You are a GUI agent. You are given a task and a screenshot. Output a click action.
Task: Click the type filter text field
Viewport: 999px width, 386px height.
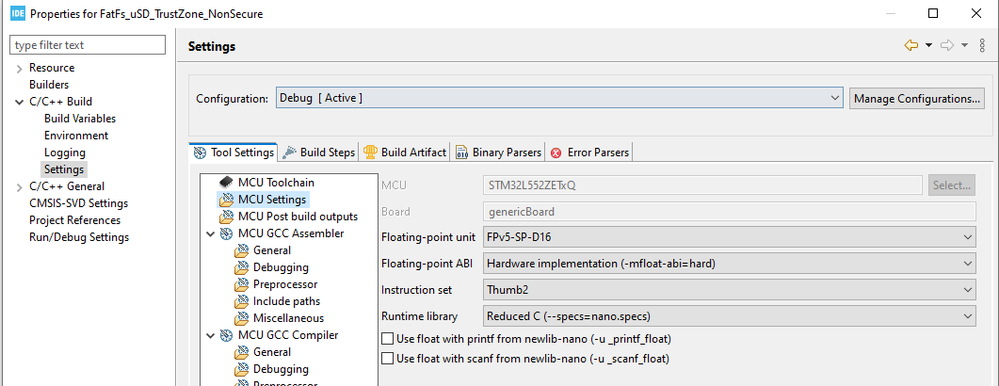point(88,45)
